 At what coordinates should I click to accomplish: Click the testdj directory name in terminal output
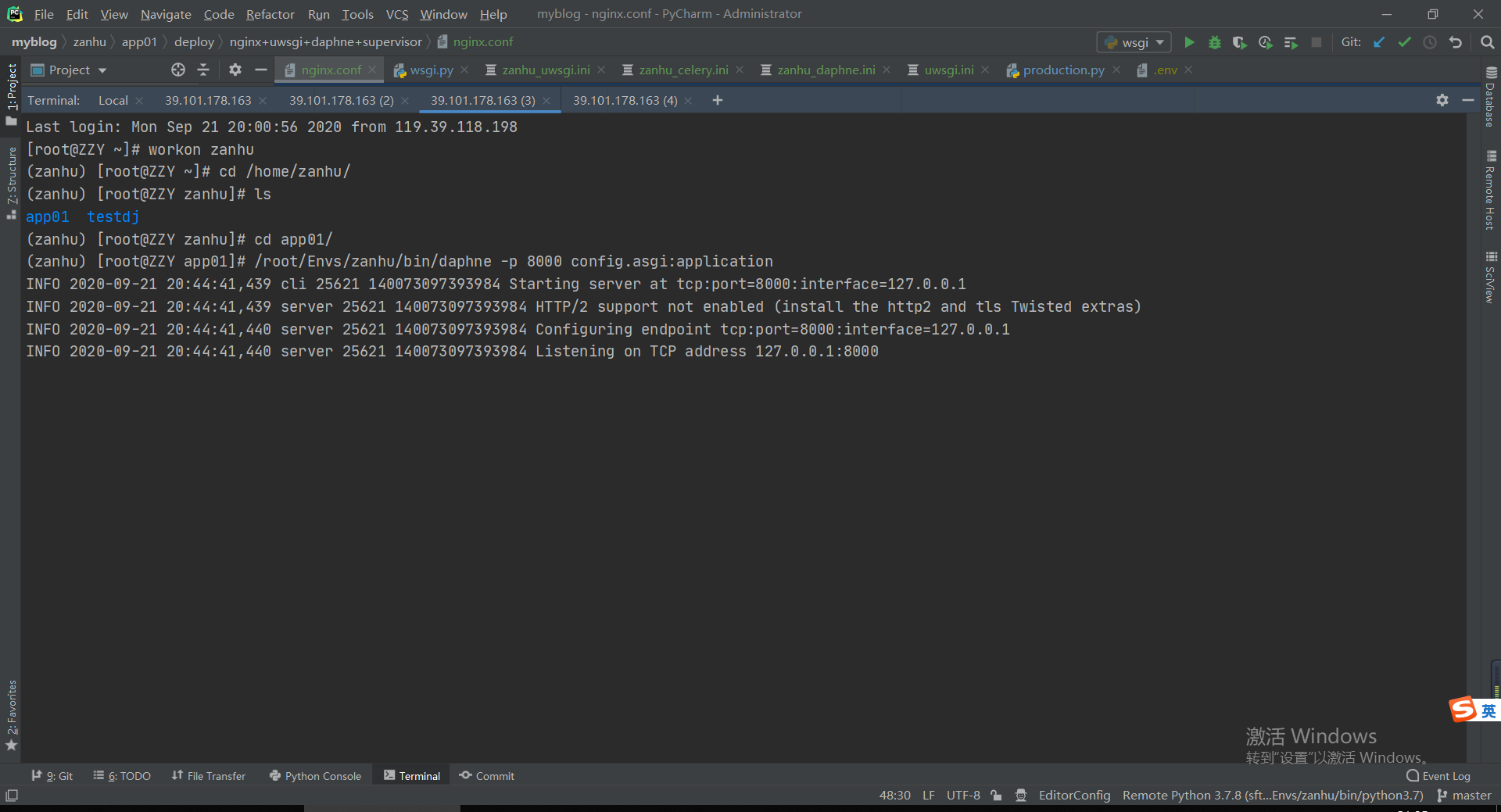113,216
